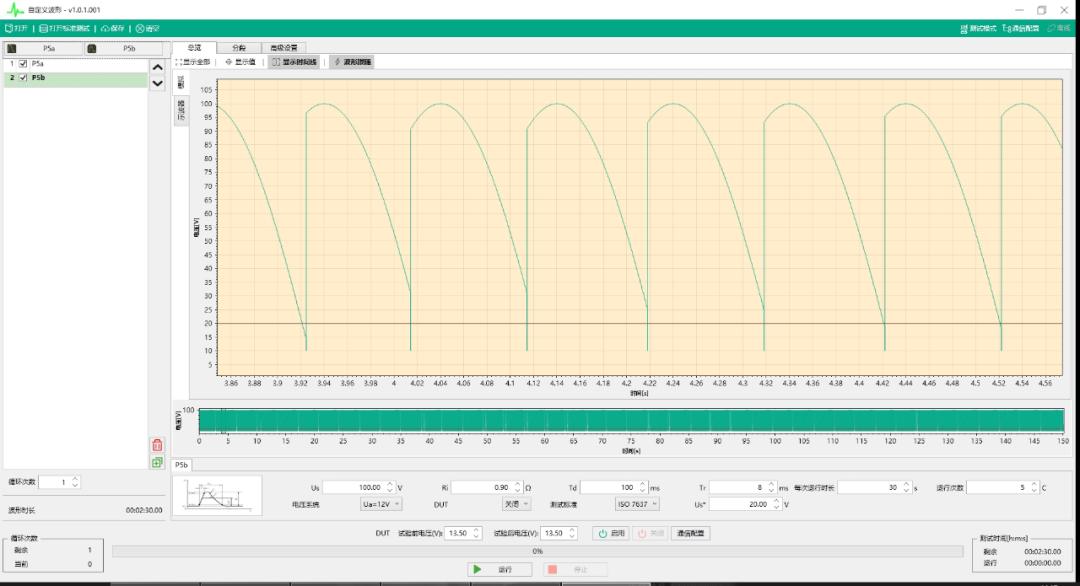Click the Communication Config button
The width and height of the screenshot is (1080, 586).
[x=691, y=533]
